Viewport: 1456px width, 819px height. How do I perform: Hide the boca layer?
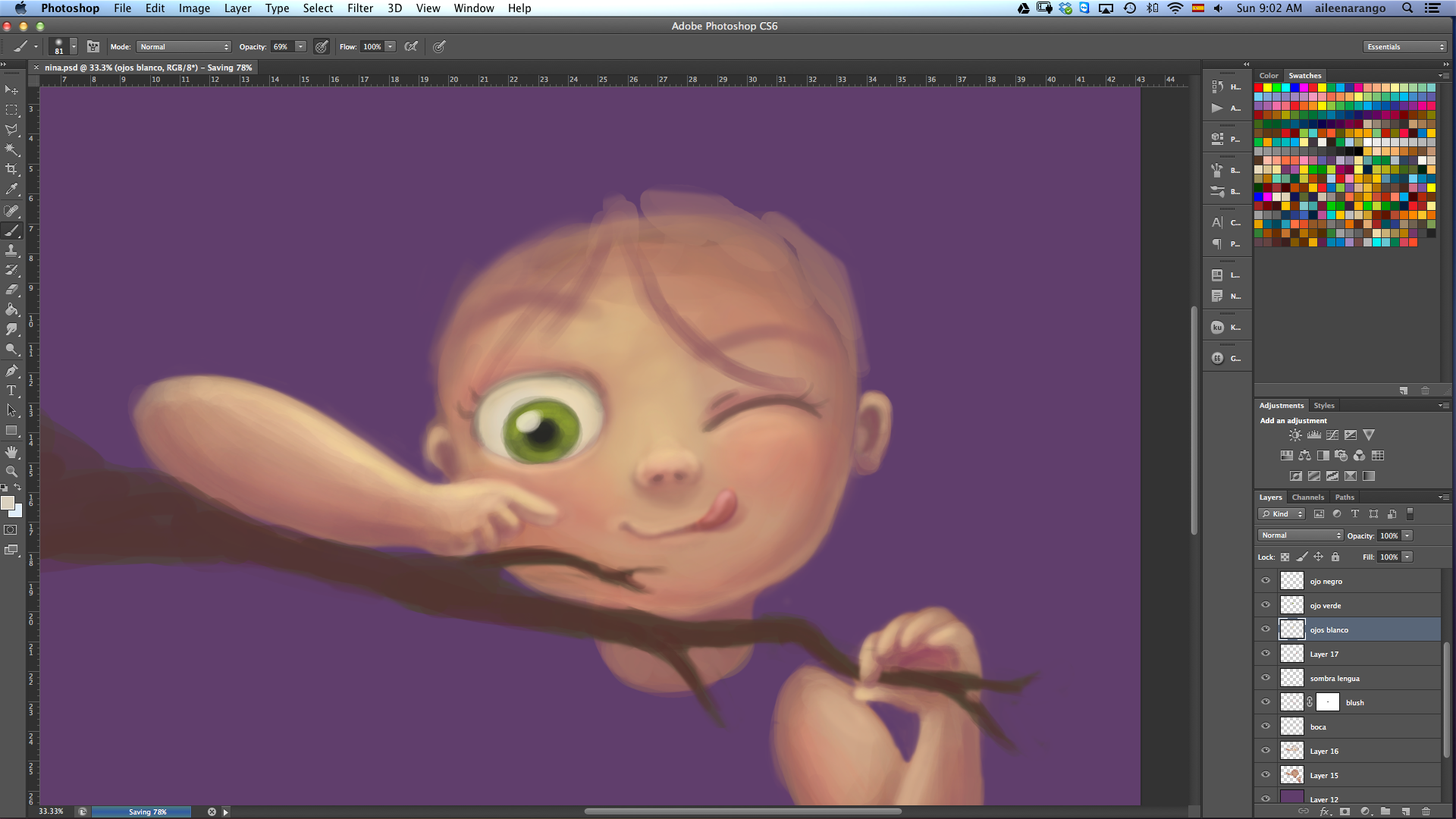coord(1266,726)
